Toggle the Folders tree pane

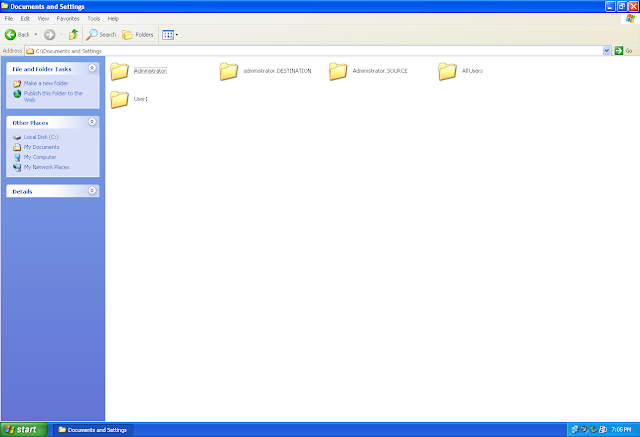138,35
